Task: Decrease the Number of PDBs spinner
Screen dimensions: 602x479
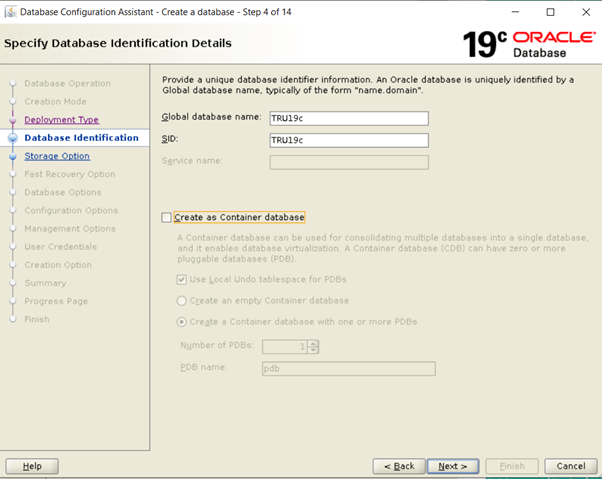Action: 313,350
